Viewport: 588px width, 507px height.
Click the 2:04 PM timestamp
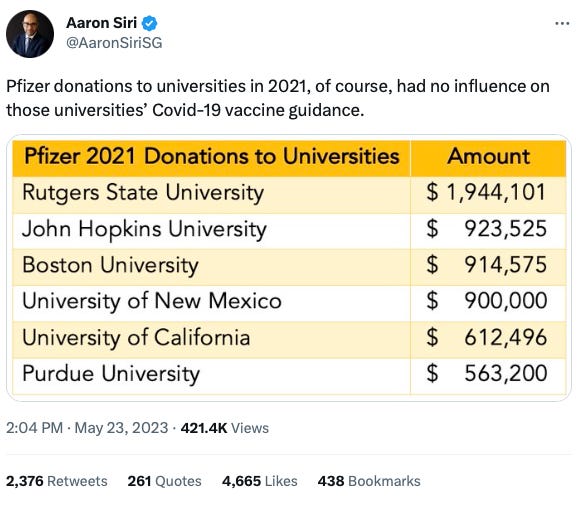click(34, 428)
